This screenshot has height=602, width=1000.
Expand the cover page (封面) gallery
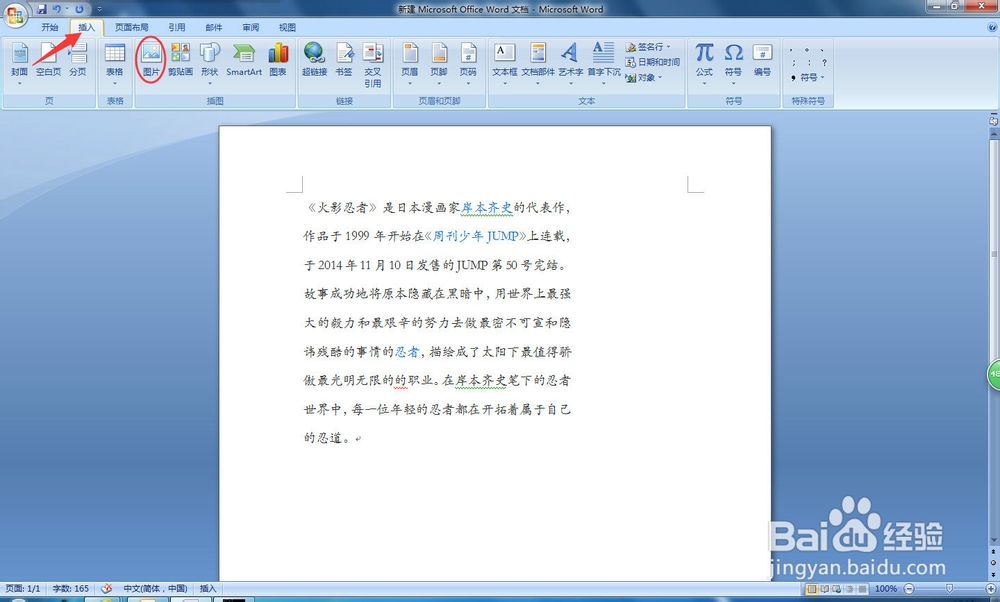tap(20, 64)
